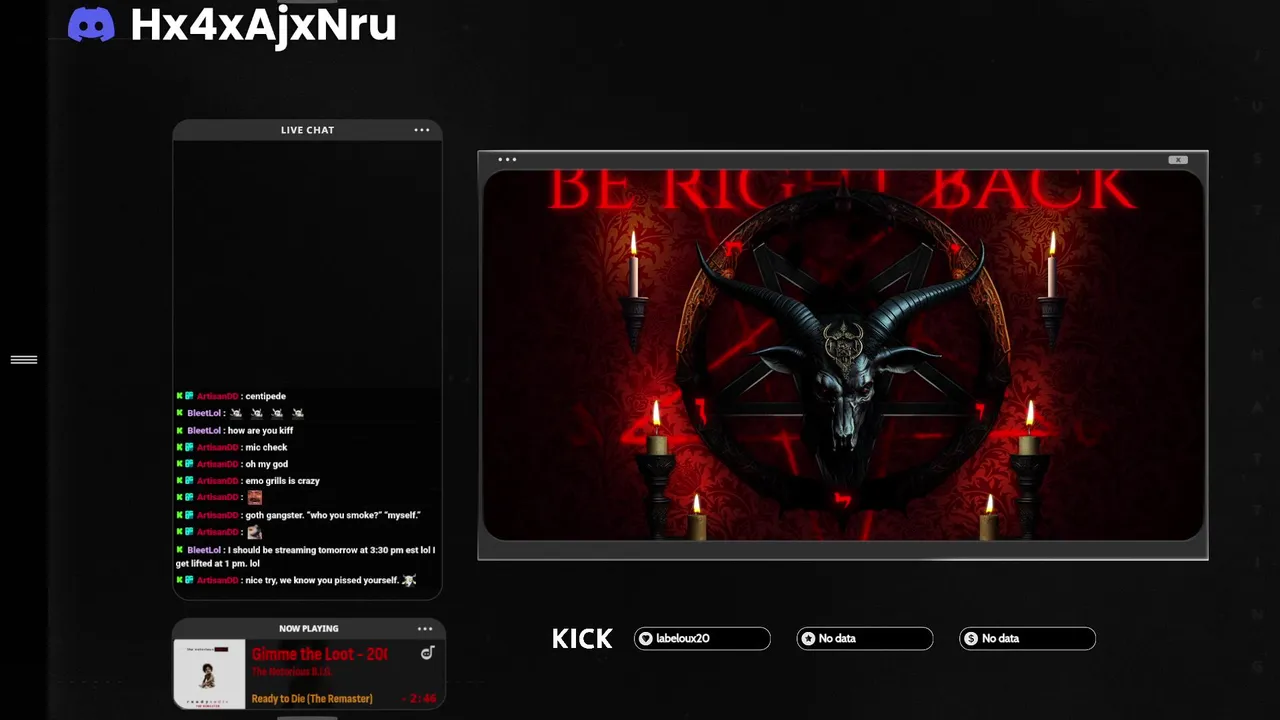Click the message how are you kiff
Screen dimensions: 1280x720
pyautogui.click(x=260, y=431)
